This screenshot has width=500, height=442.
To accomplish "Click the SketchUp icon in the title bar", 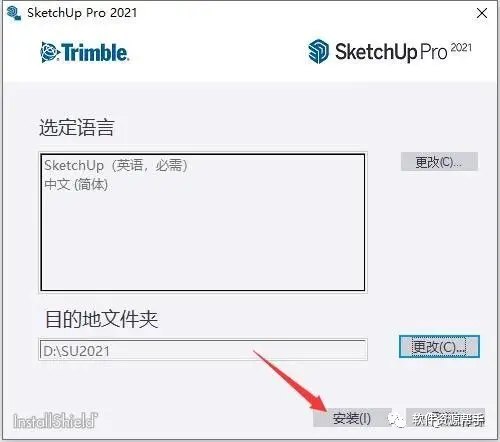I will 14,13.
